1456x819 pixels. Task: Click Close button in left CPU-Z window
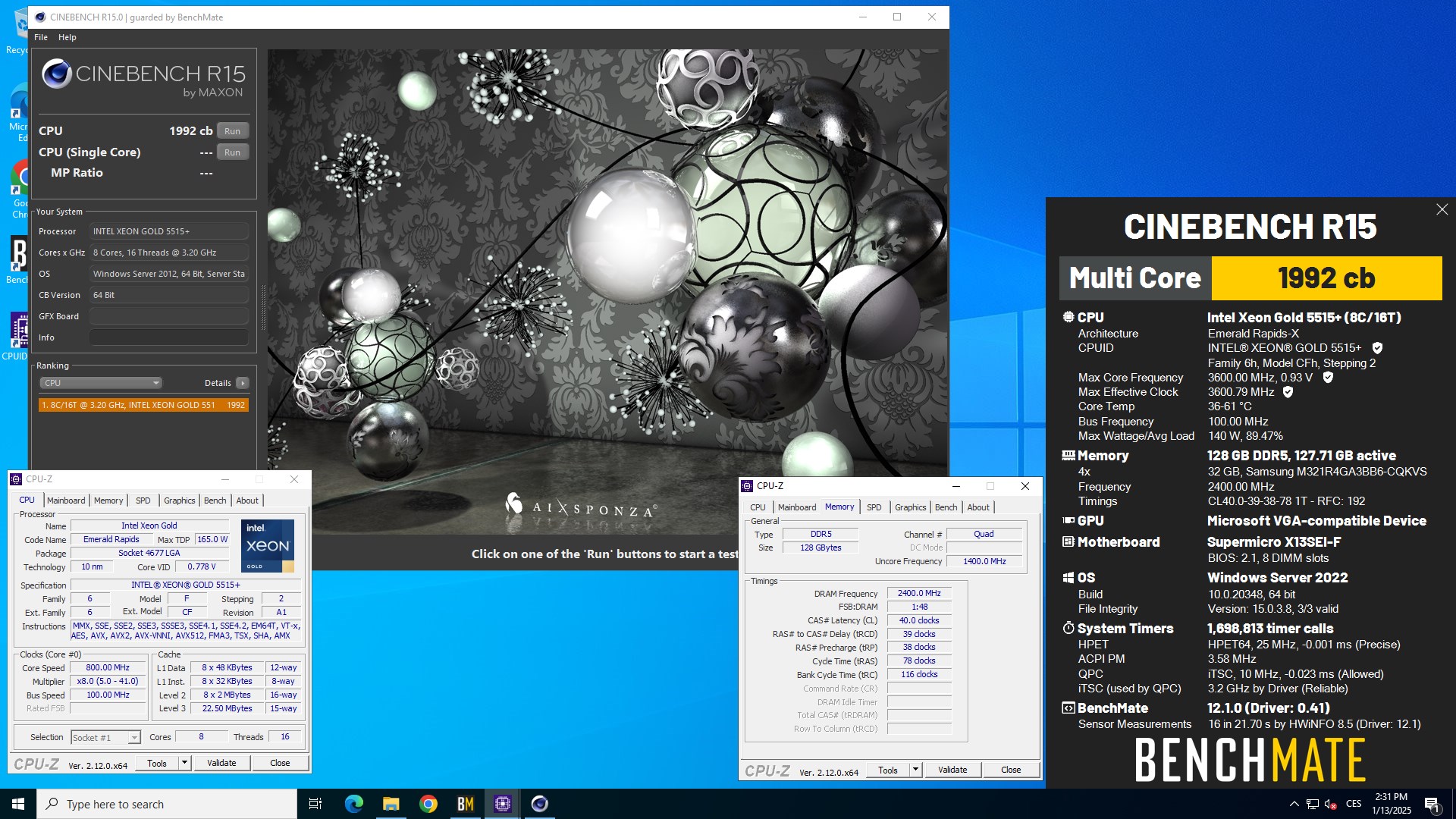pos(280,763)
